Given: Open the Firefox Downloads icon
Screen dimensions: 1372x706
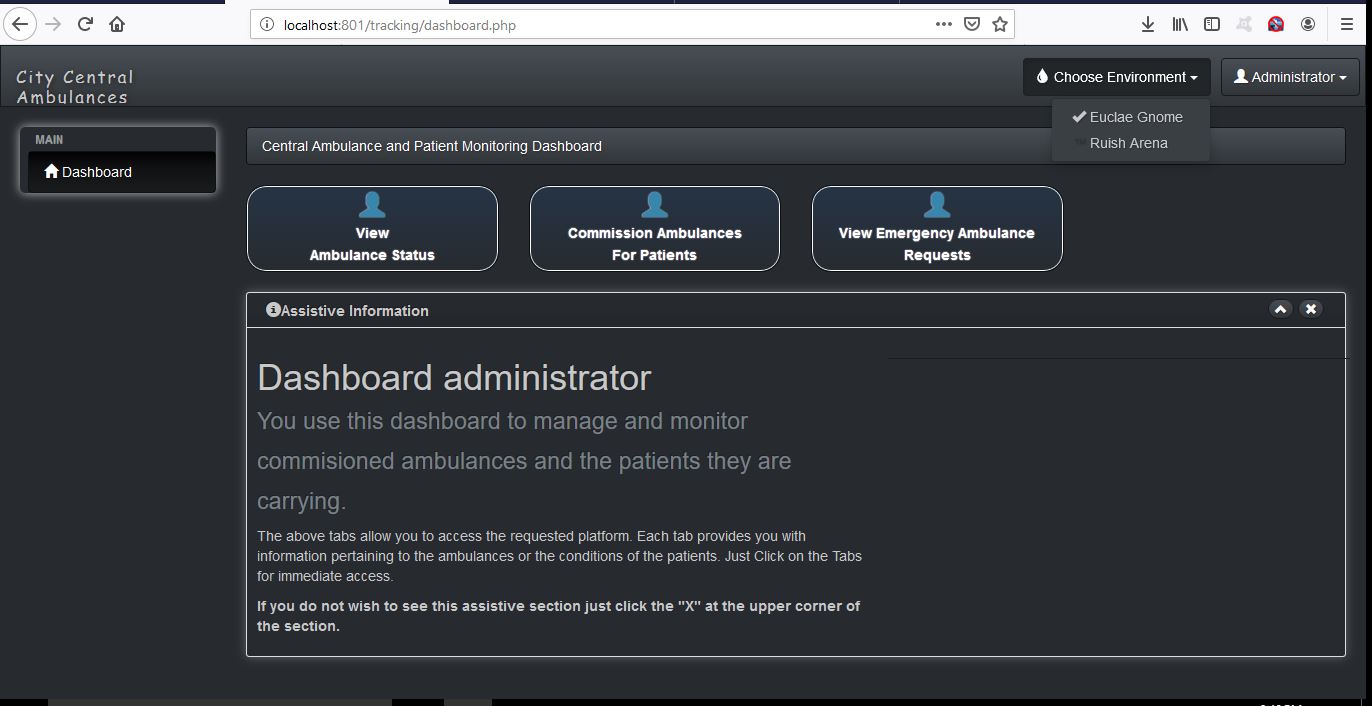Looking at the screenshot, I should [x=1147, y=24].
